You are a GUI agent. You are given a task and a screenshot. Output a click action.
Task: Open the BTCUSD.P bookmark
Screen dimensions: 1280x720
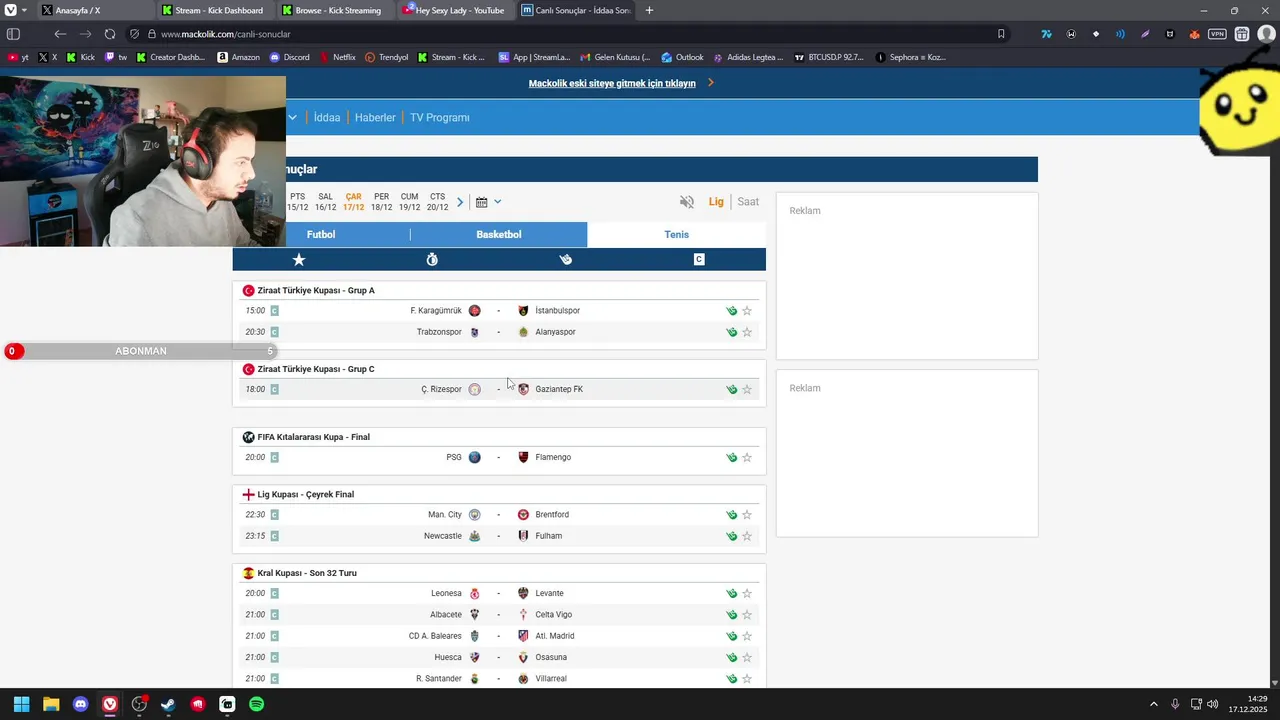pos(829,57)
